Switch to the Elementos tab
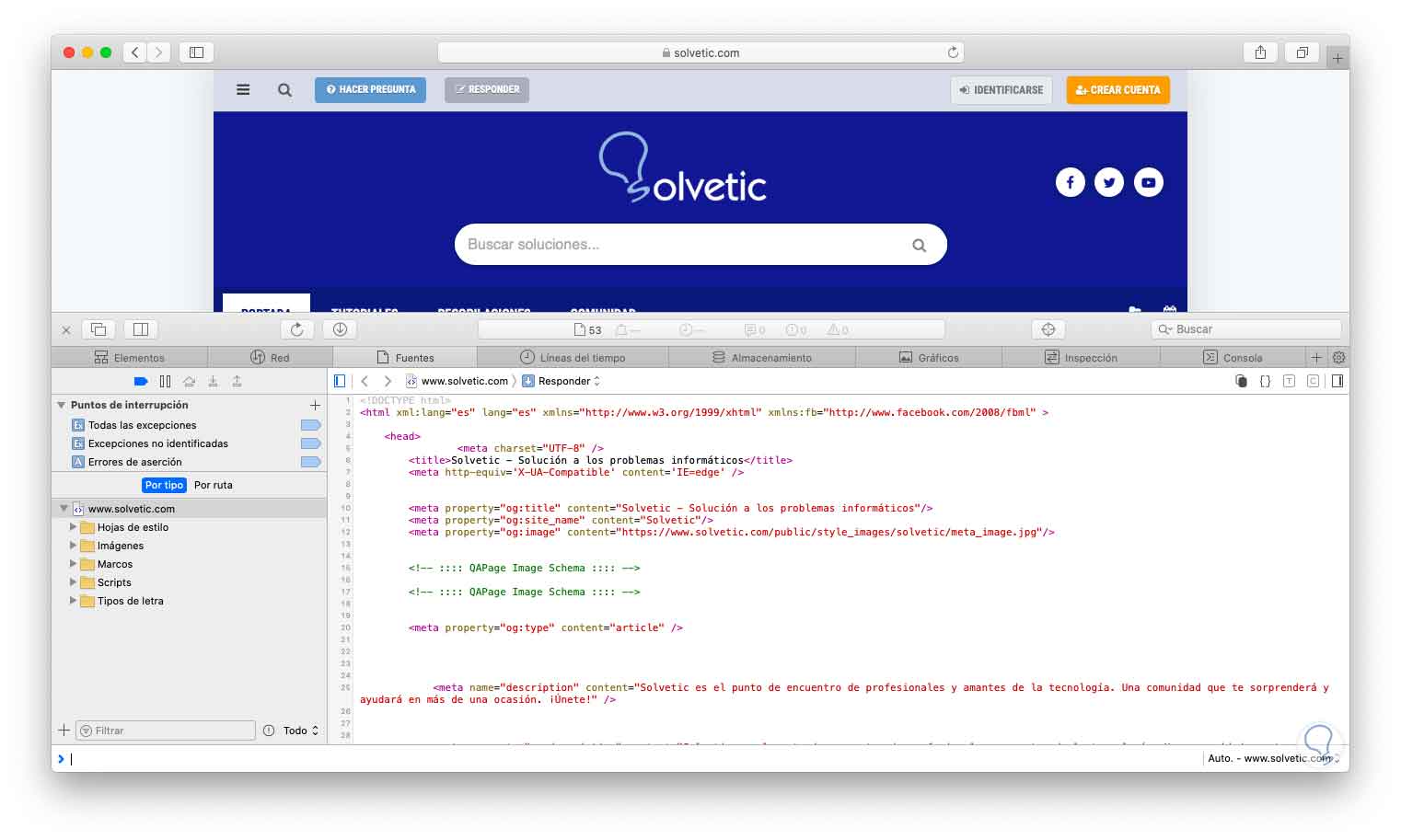1401x840 pixels. (x=130, y=358)
